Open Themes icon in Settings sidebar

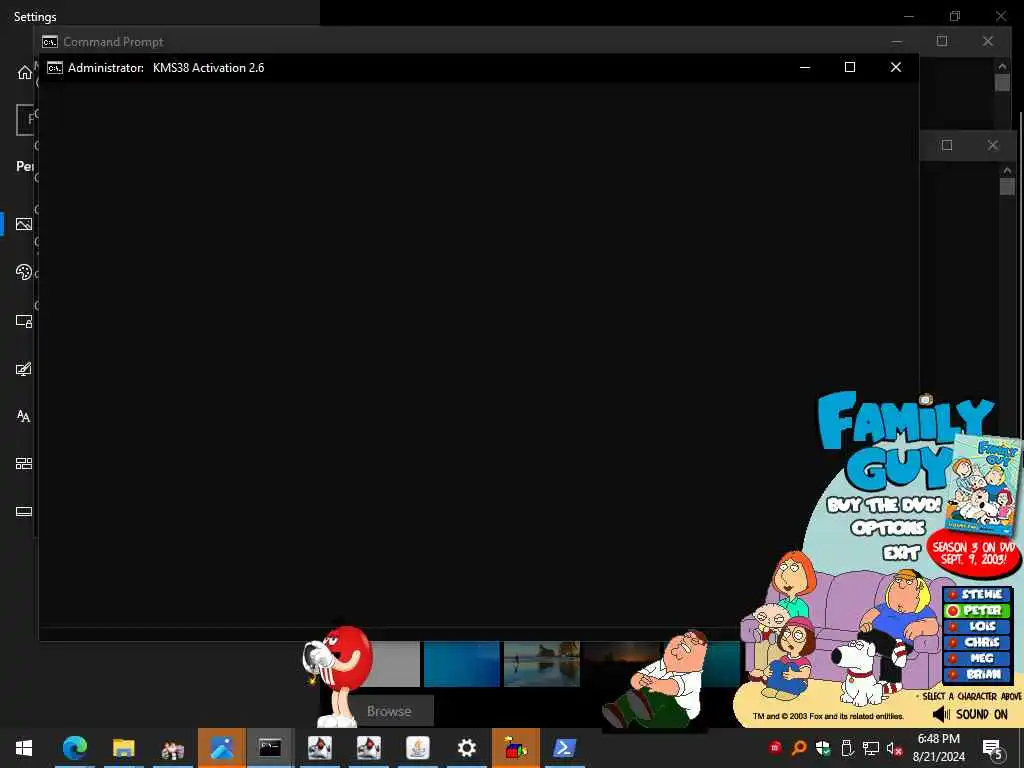[x=24, y=369]
